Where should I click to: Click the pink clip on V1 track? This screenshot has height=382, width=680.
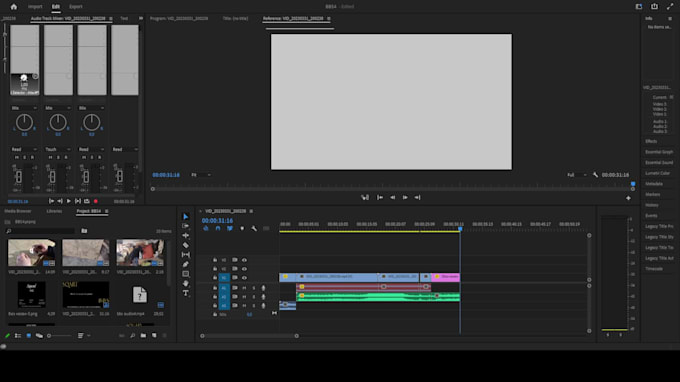(445, 277)
